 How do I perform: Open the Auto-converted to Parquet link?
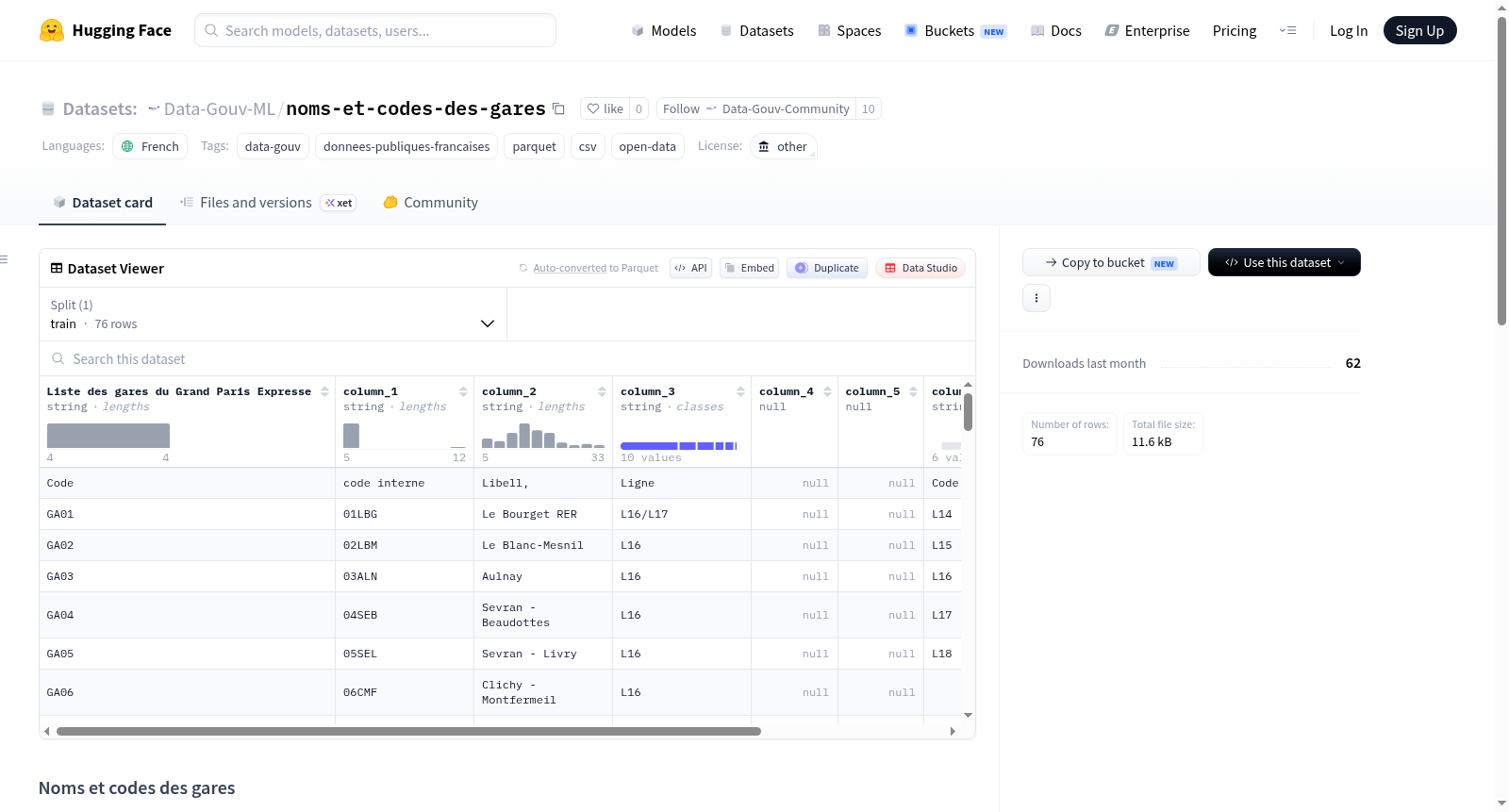point(595,268)
